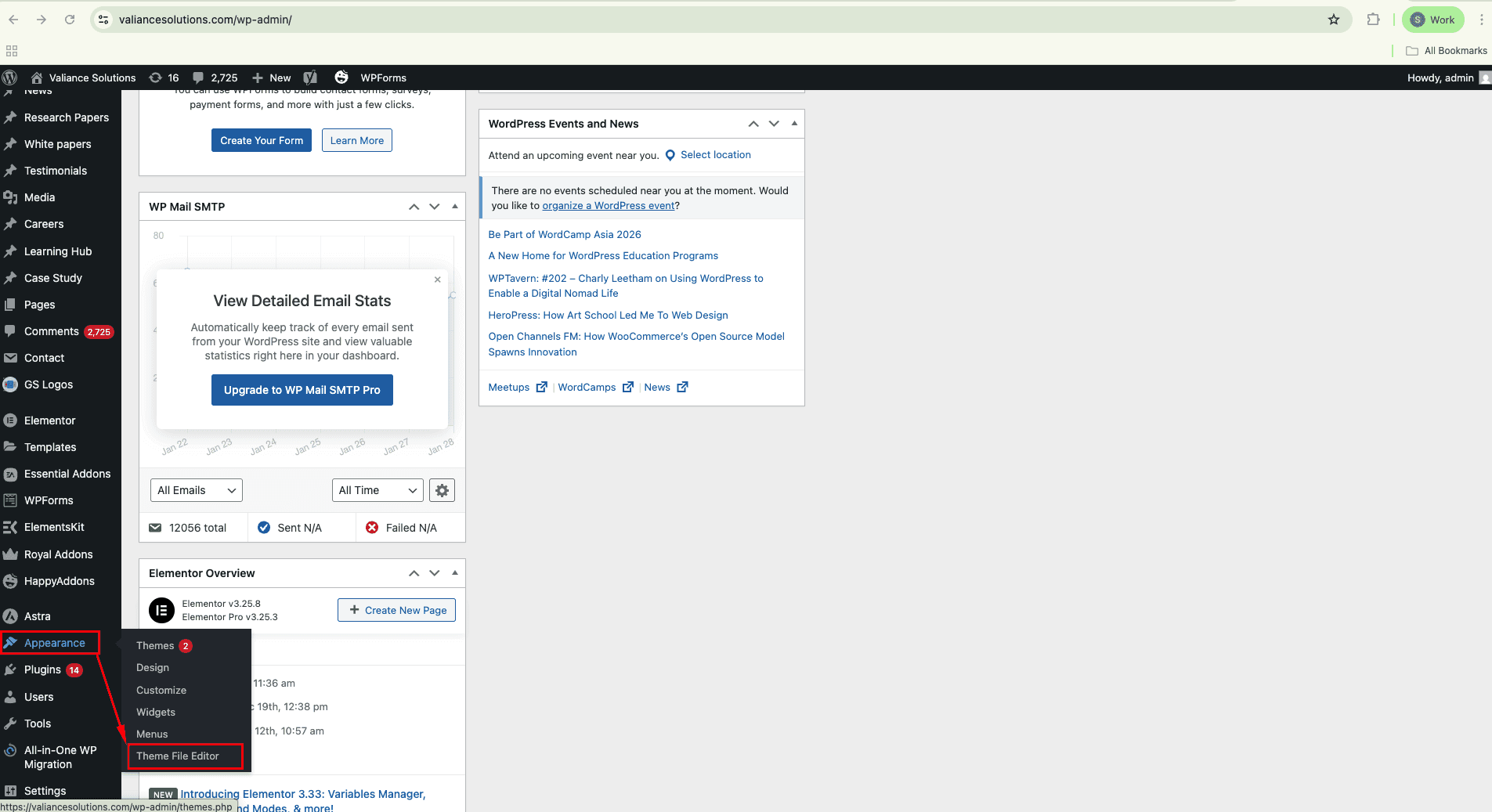Click the envelope icon beside 12056 total
Viewport: 1492px width, 812px height.
click(x=155, y=528)
